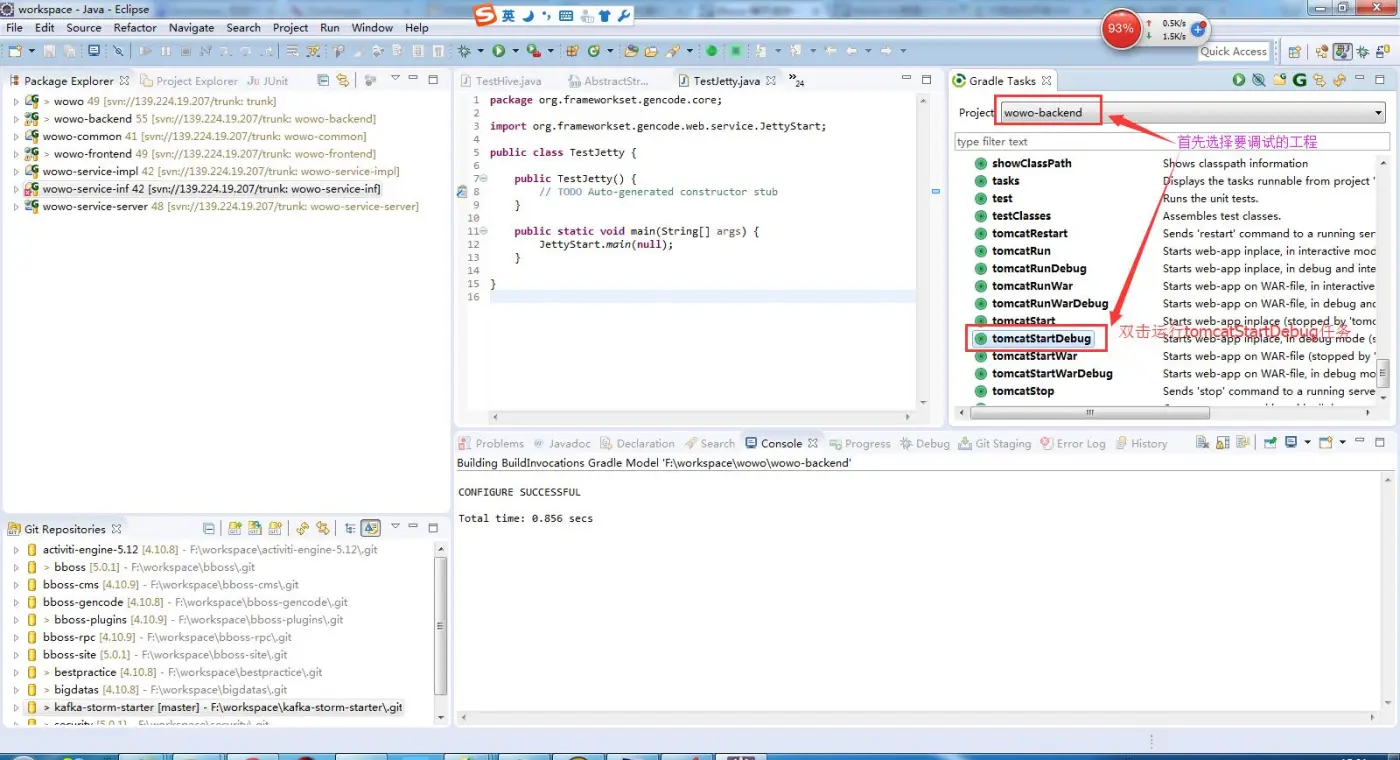Click the Gradle Tasks link with selection icon
Viewport: 1400px width, 760px height.
point(1319,80)
